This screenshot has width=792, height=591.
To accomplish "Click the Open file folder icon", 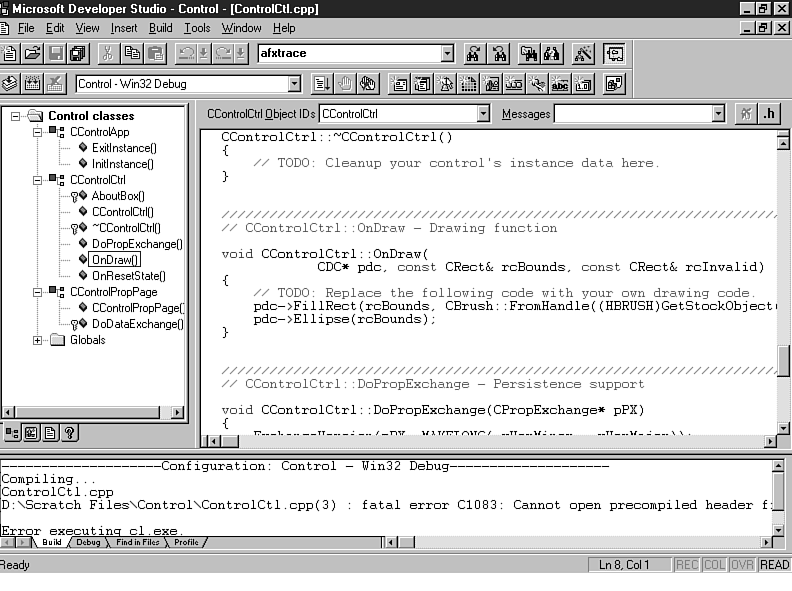I will coord(32,54).
